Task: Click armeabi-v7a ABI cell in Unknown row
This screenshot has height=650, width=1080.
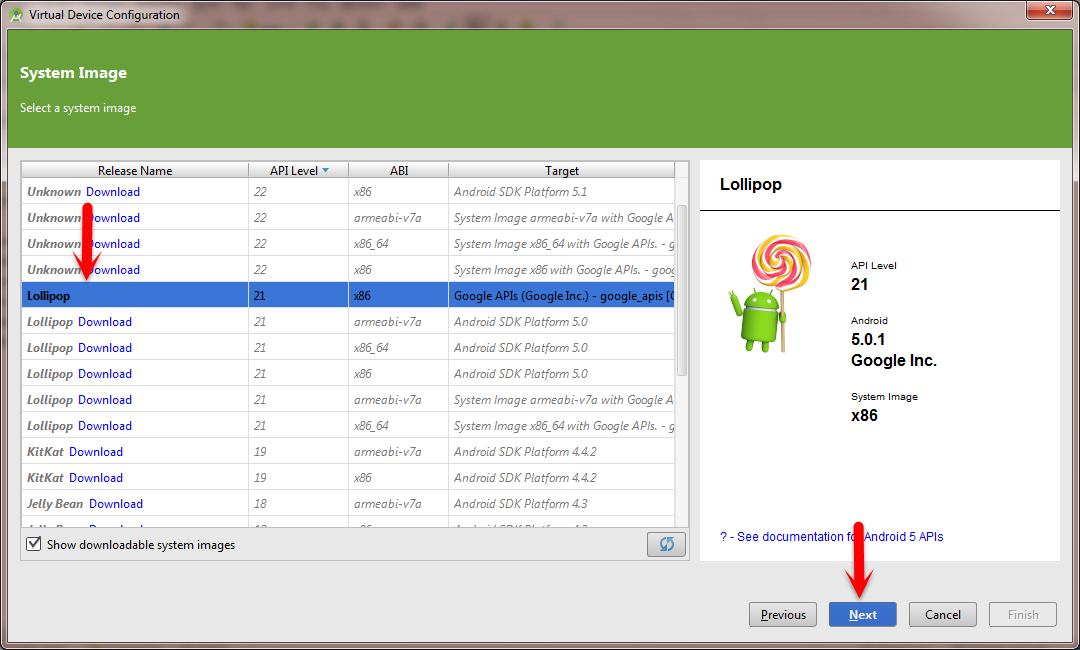Action: coord(398,218)
